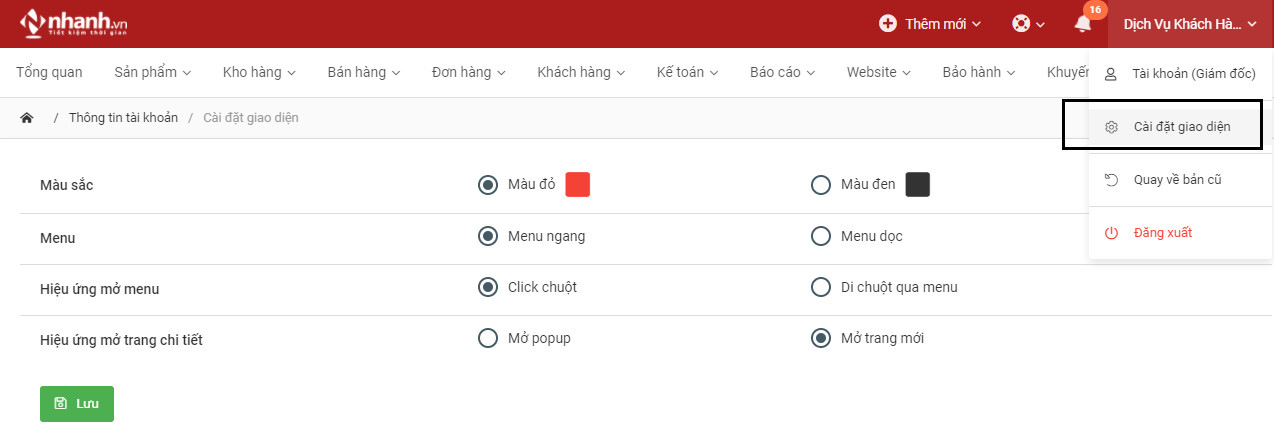Click the red color swatch
The height and width of the screenshot is (445, 1274).
tap(578, 185)
